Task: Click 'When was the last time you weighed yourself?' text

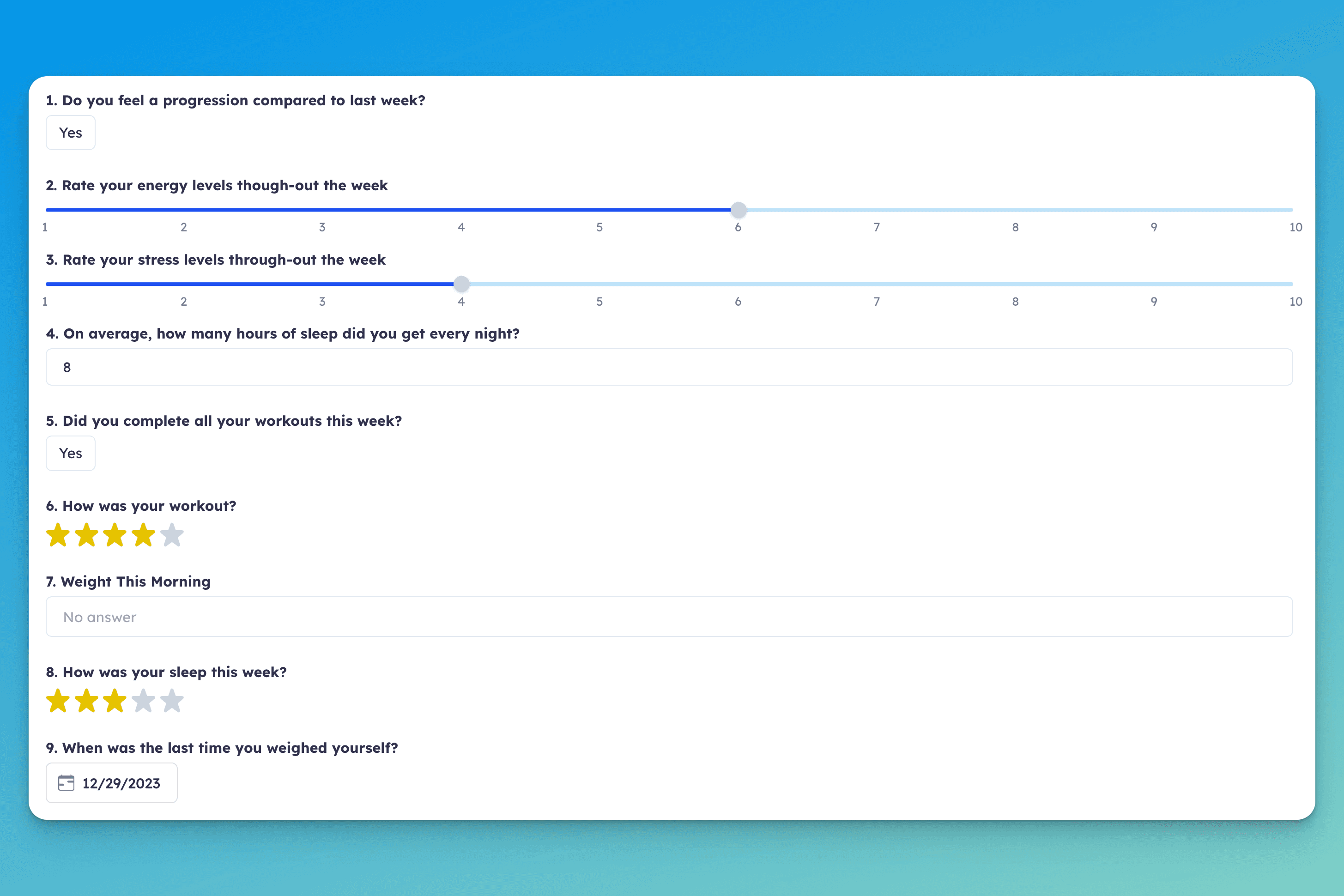Action: pos(222,748)
